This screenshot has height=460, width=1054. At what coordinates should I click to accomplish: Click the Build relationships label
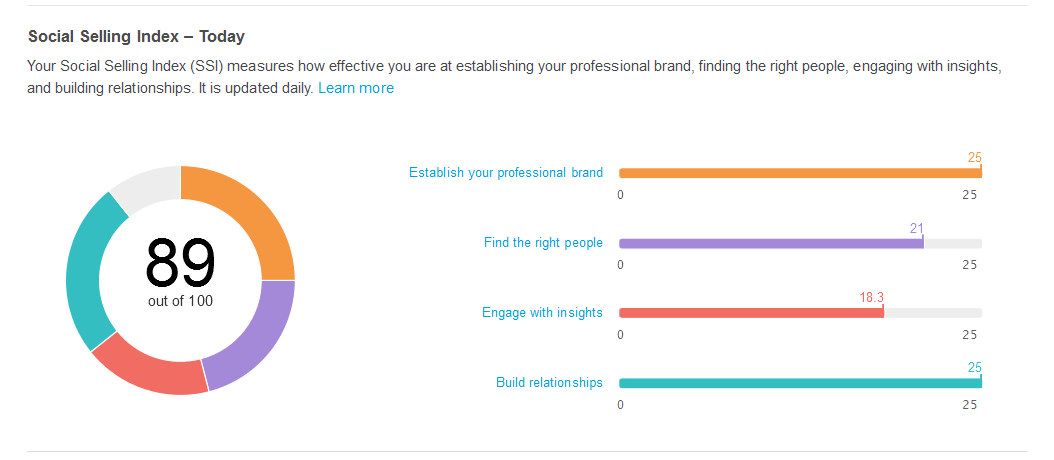click(549, 382)
